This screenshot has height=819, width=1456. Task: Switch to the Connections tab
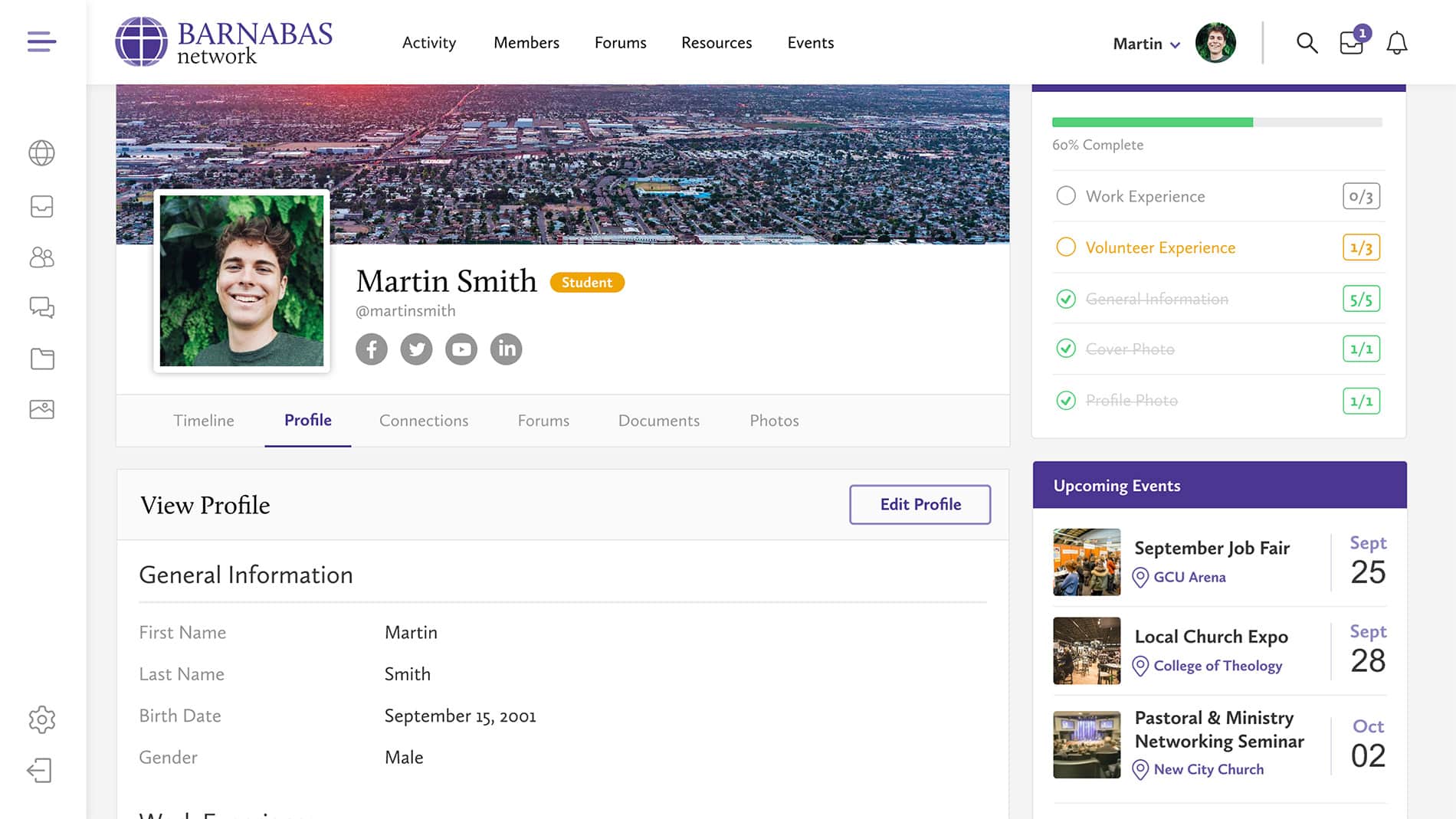pos(423,421)
